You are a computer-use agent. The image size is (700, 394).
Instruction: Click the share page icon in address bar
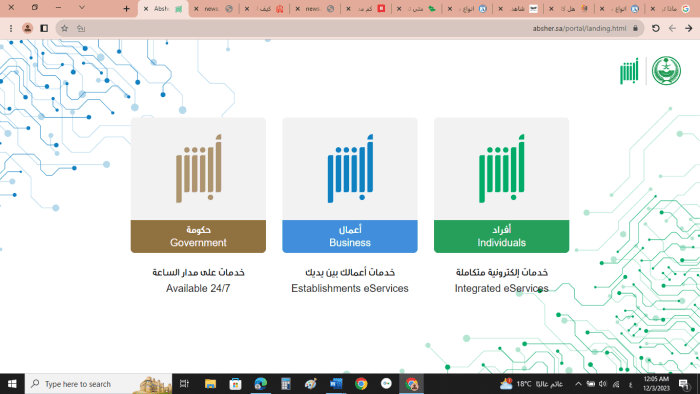[x=81, y=28]
